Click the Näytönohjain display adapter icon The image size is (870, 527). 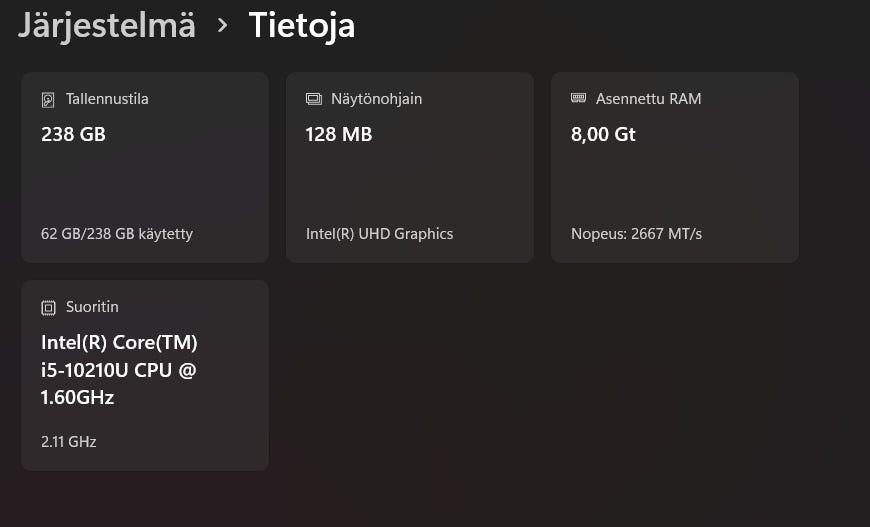[313, 99]
